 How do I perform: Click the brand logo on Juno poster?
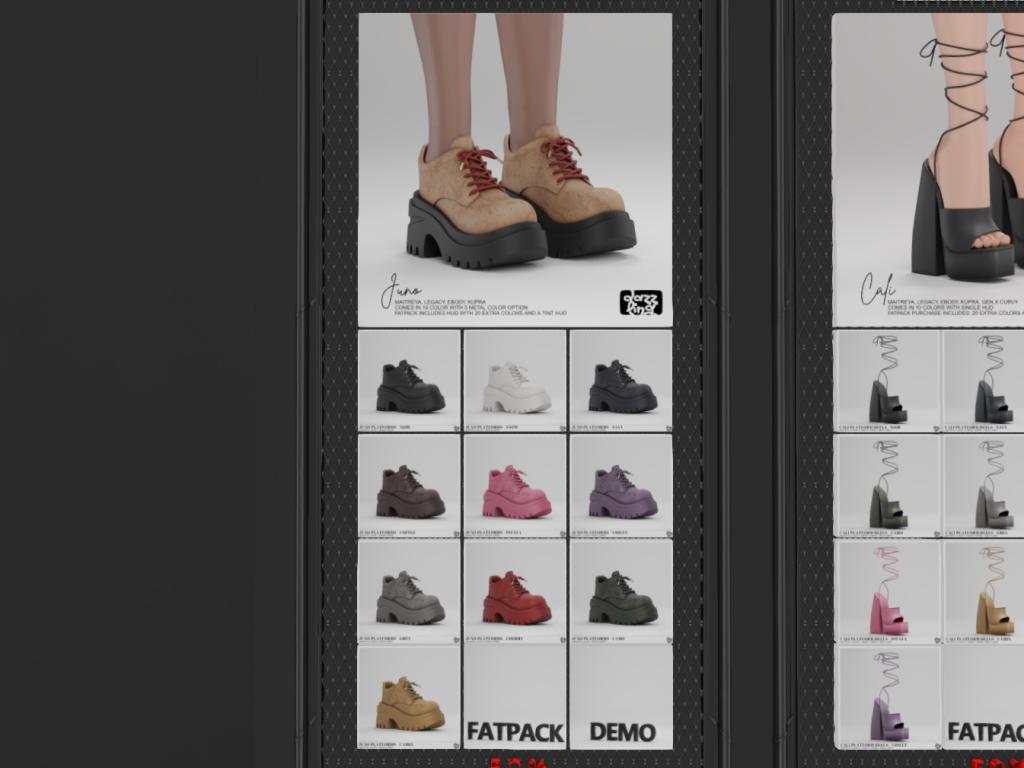[641, 301]
